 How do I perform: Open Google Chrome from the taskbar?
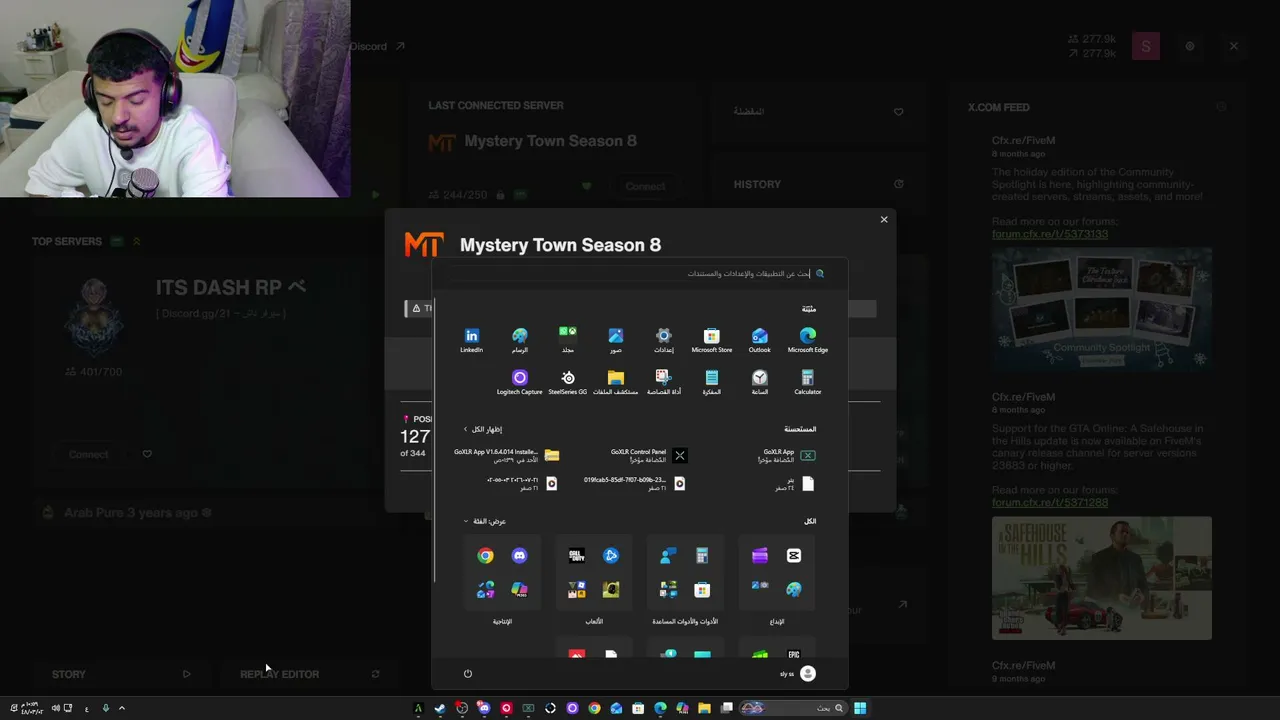pos(594,708)
